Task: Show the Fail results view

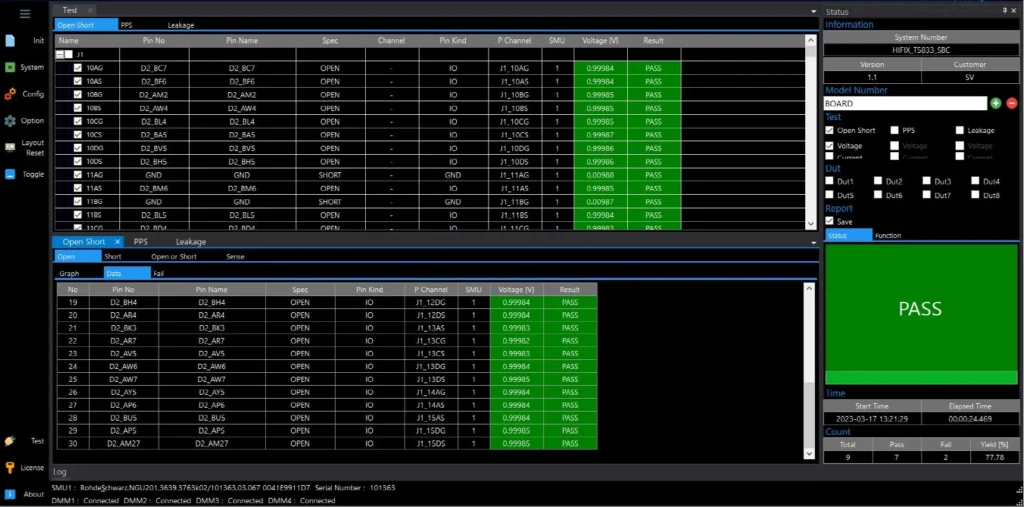Action: click(159, 273)
